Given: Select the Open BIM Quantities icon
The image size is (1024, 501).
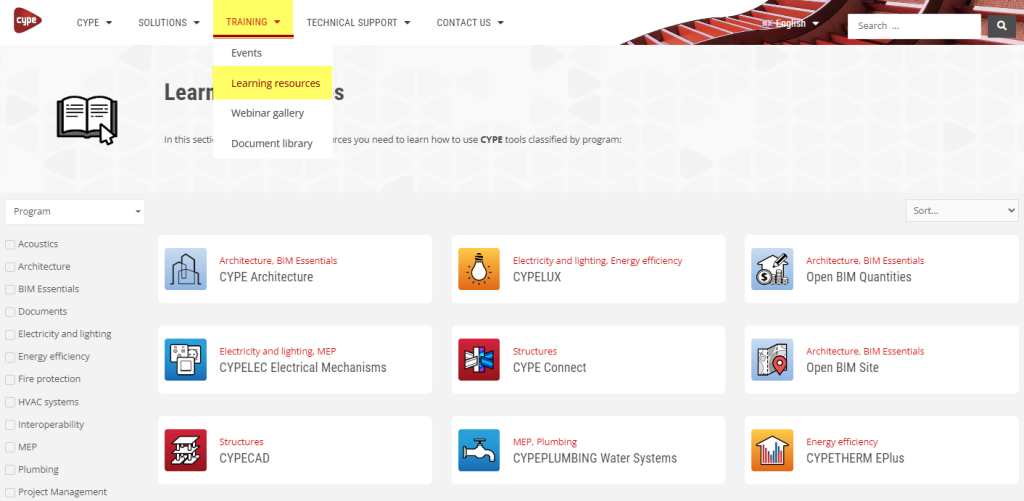Looking at the screenshot, I should [x=772, y=269].
